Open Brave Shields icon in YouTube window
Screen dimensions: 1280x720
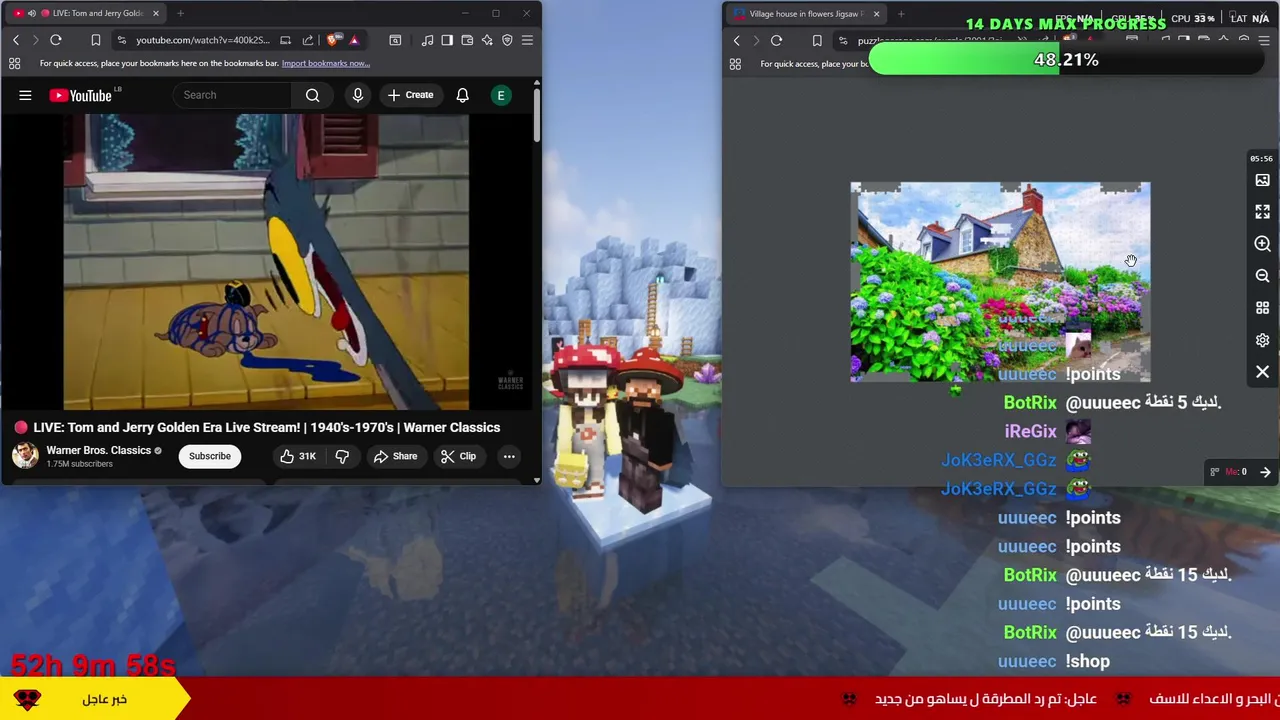click(x=333, y=40)
